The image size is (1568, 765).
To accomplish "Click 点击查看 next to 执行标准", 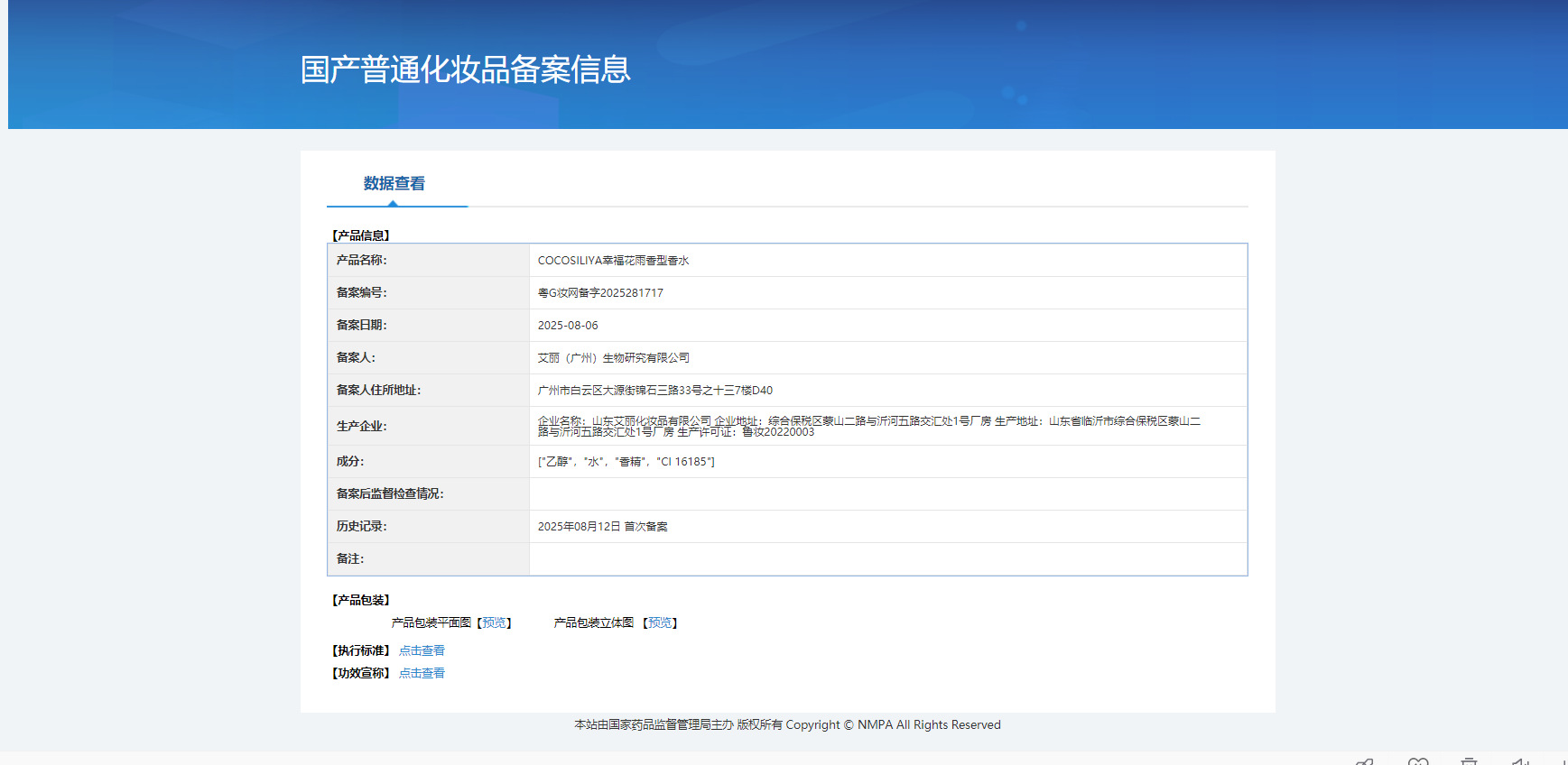I will [x=422, y=650].
